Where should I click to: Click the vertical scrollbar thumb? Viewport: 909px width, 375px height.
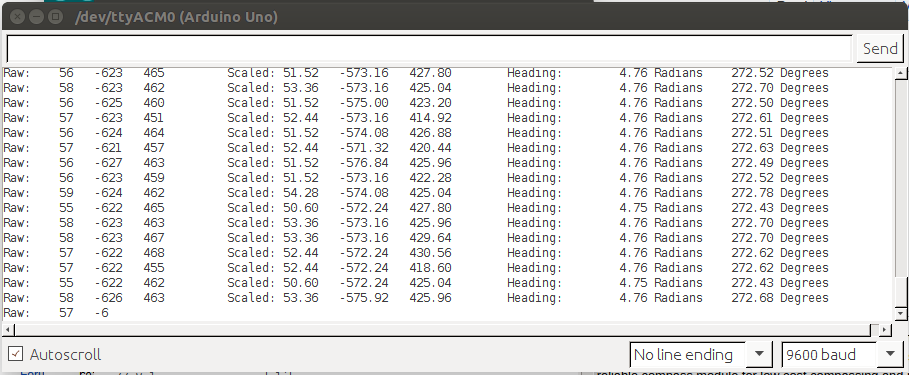900,292
